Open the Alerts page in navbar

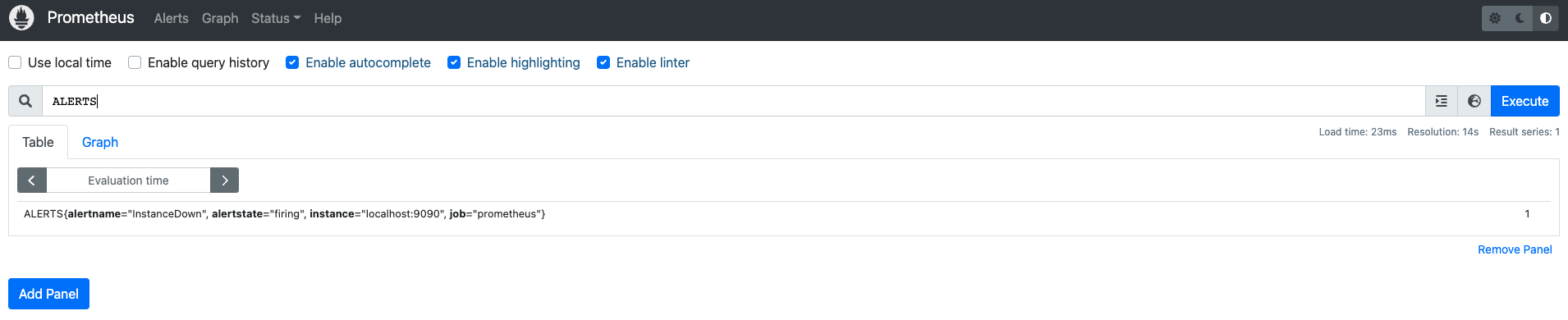[172, 18]
